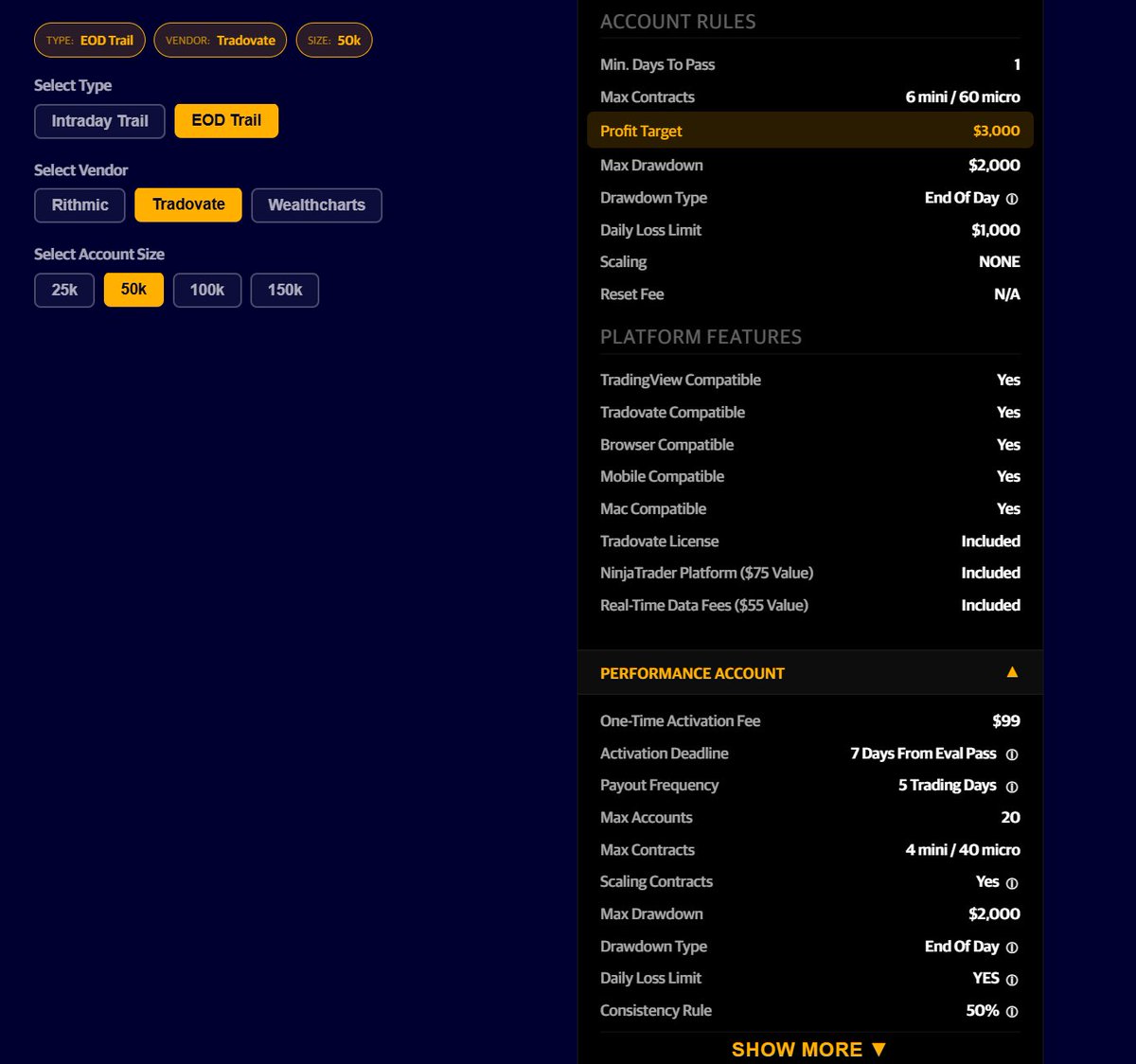Open info icon beside Performance Account Drawdown Type
This screenshot has width=1136, height=1064.
pyautogui.click(x=1012, y=948)
